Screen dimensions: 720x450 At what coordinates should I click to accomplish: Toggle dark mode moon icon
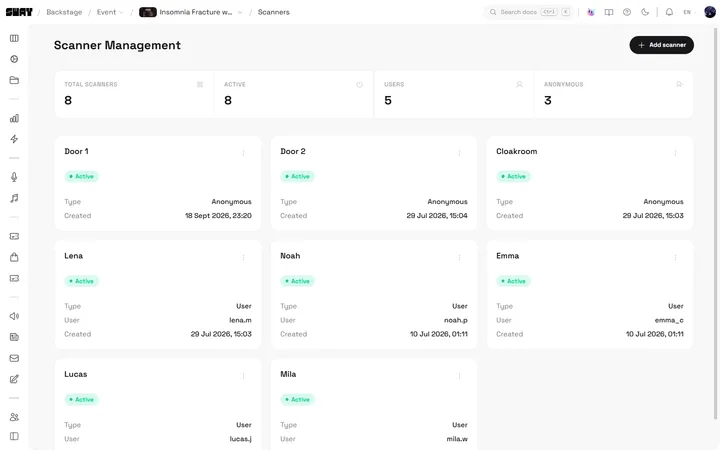coord(645,12)
